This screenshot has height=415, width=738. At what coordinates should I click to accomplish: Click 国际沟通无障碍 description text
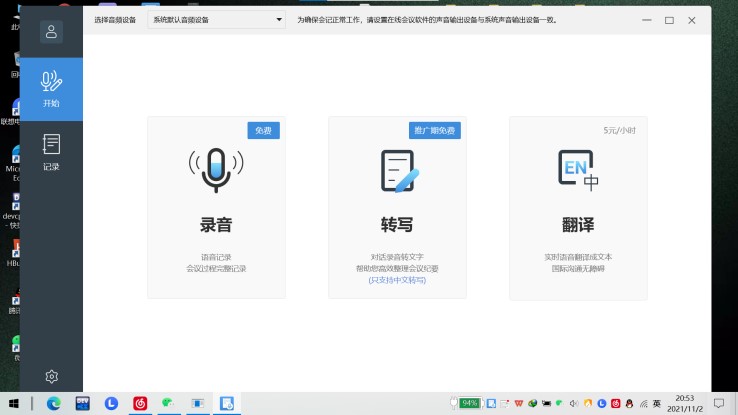pyautogui.click(x=578, y=269)
